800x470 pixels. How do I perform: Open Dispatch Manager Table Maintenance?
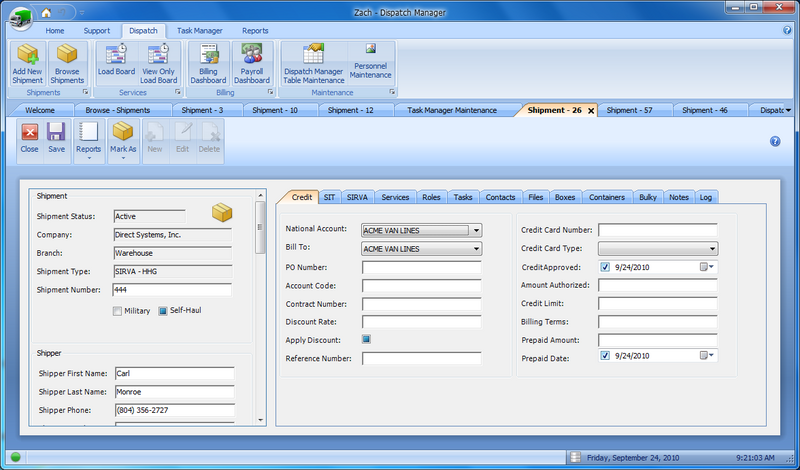click(314, 64)
